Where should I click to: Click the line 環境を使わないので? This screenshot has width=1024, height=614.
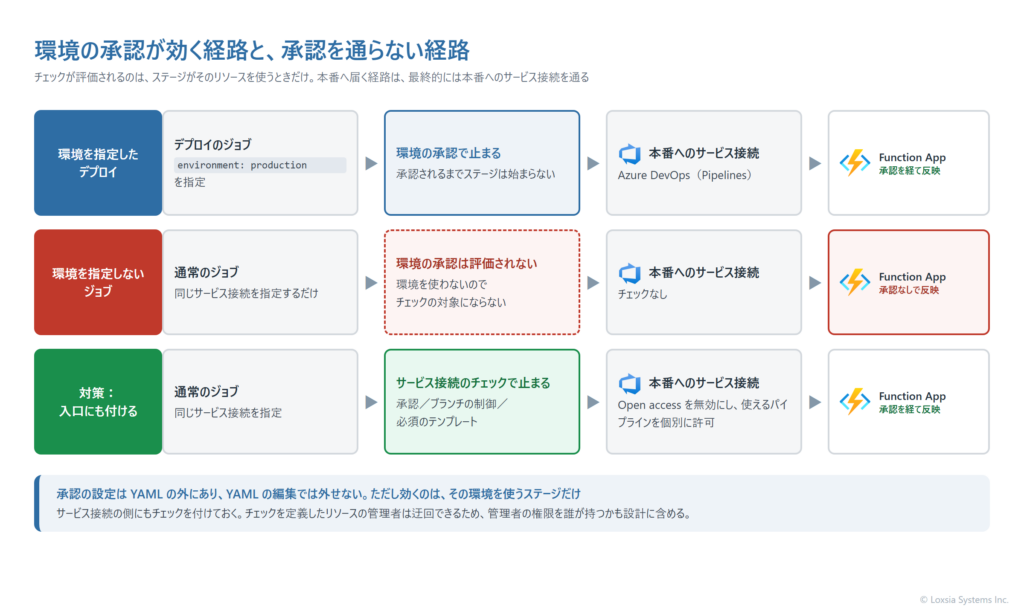(441, 284)
